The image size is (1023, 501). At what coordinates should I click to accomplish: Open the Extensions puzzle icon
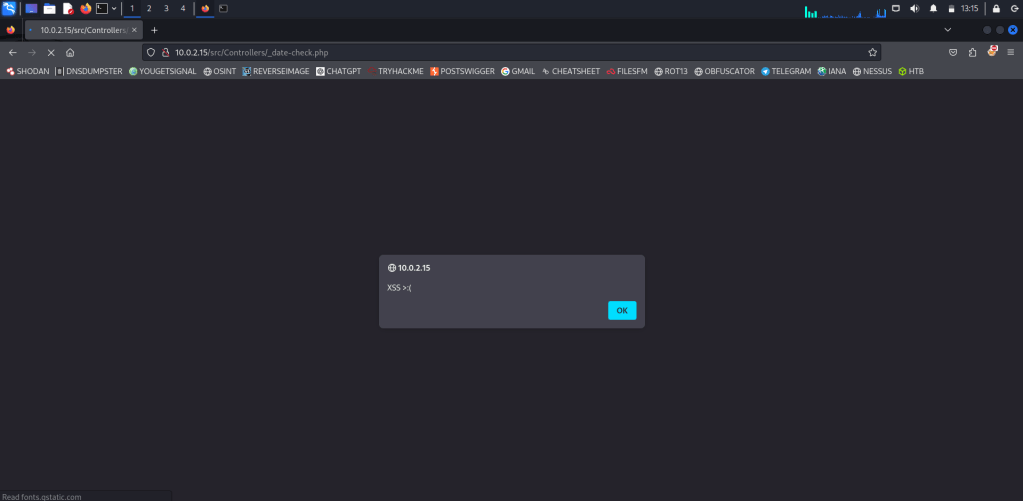[972, 52]
